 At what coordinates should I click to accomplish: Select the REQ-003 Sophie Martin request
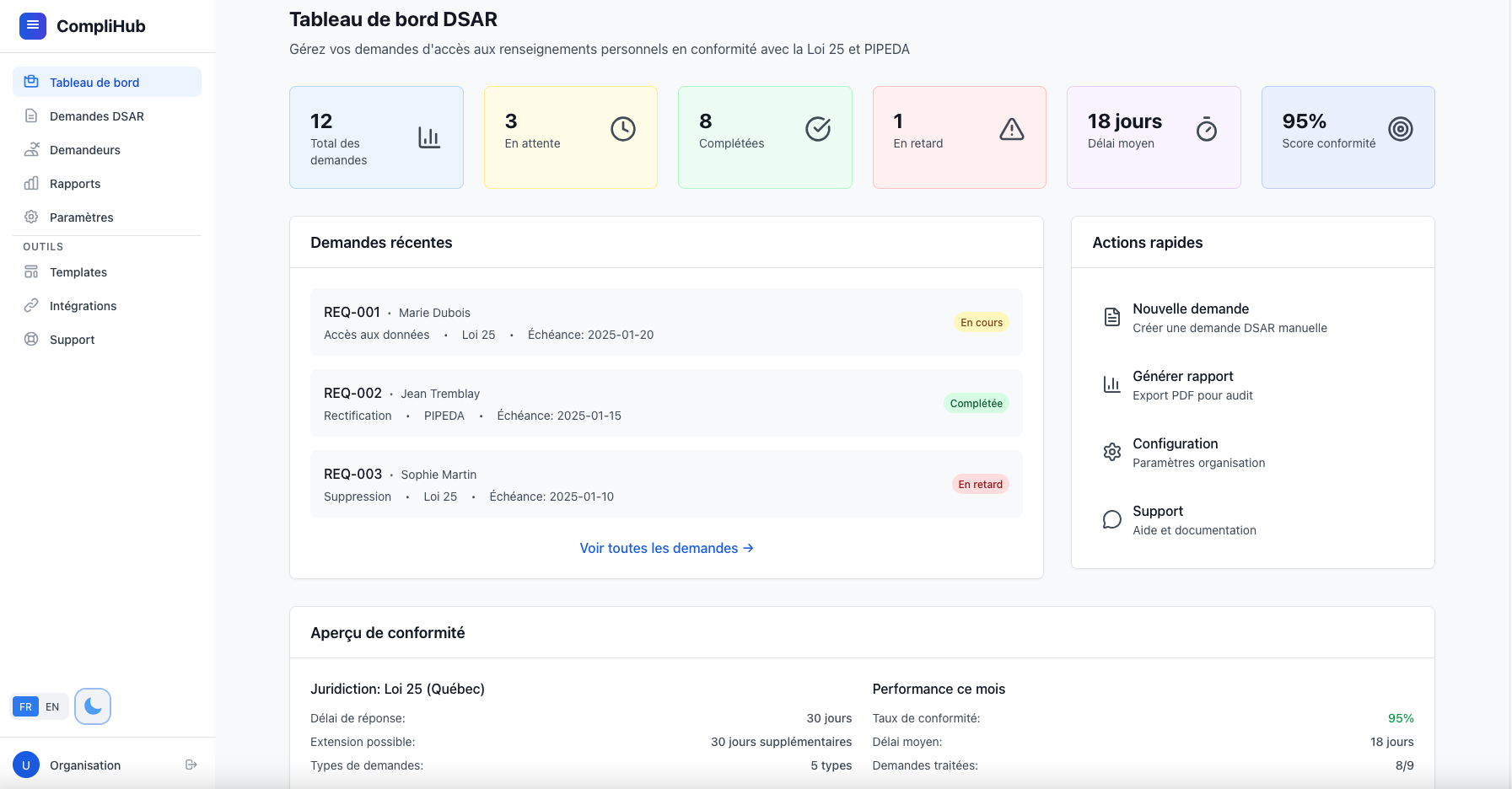pos(666,484)
